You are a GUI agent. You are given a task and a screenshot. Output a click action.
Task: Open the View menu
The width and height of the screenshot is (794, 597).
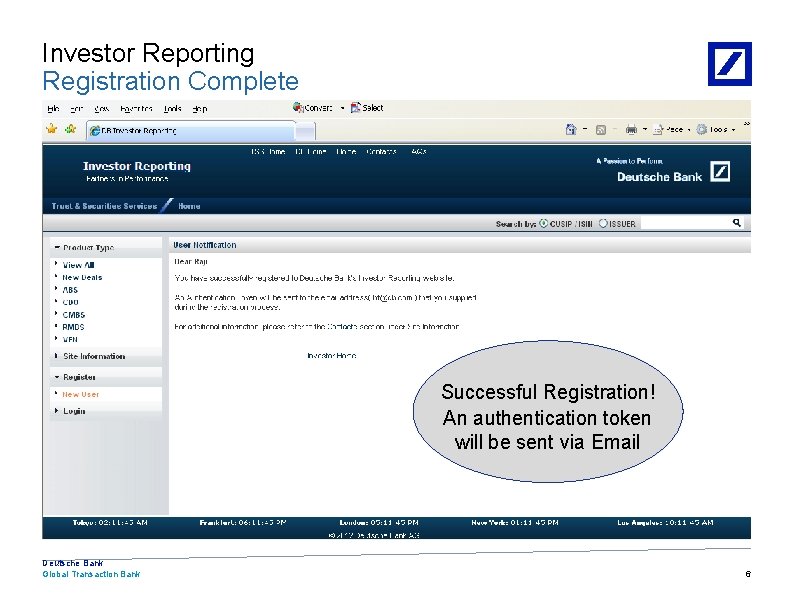click(x=102, y=108)
